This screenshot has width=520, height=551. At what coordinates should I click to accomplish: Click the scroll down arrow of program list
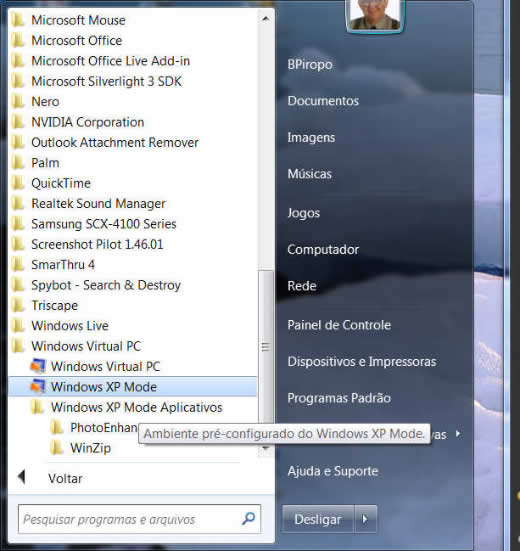coord(266,448)
